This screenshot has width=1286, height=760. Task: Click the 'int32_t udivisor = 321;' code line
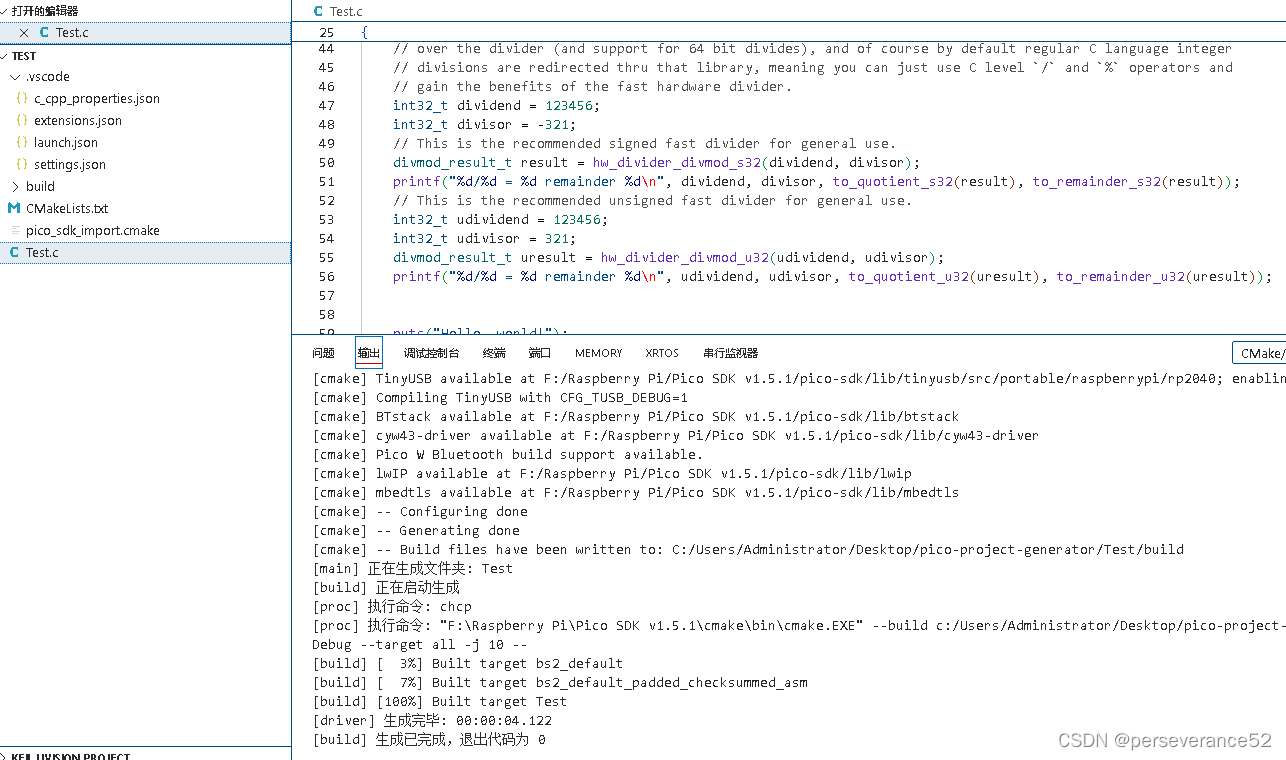tap(484, 239)
